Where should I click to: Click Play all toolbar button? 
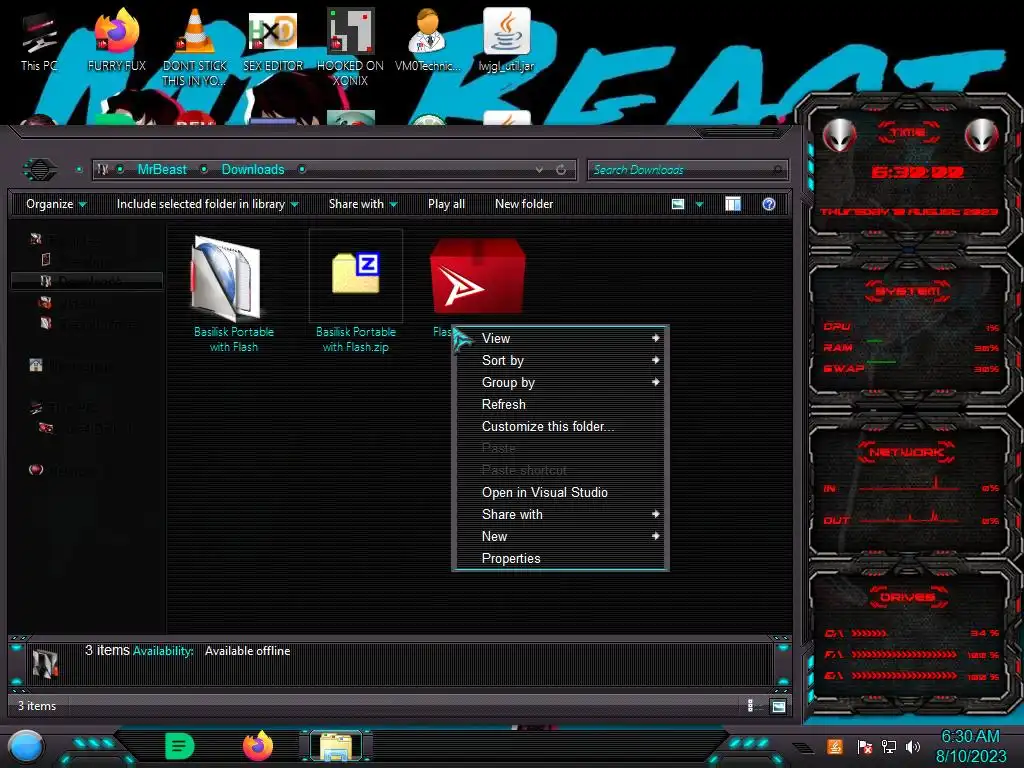coord(446,204)
